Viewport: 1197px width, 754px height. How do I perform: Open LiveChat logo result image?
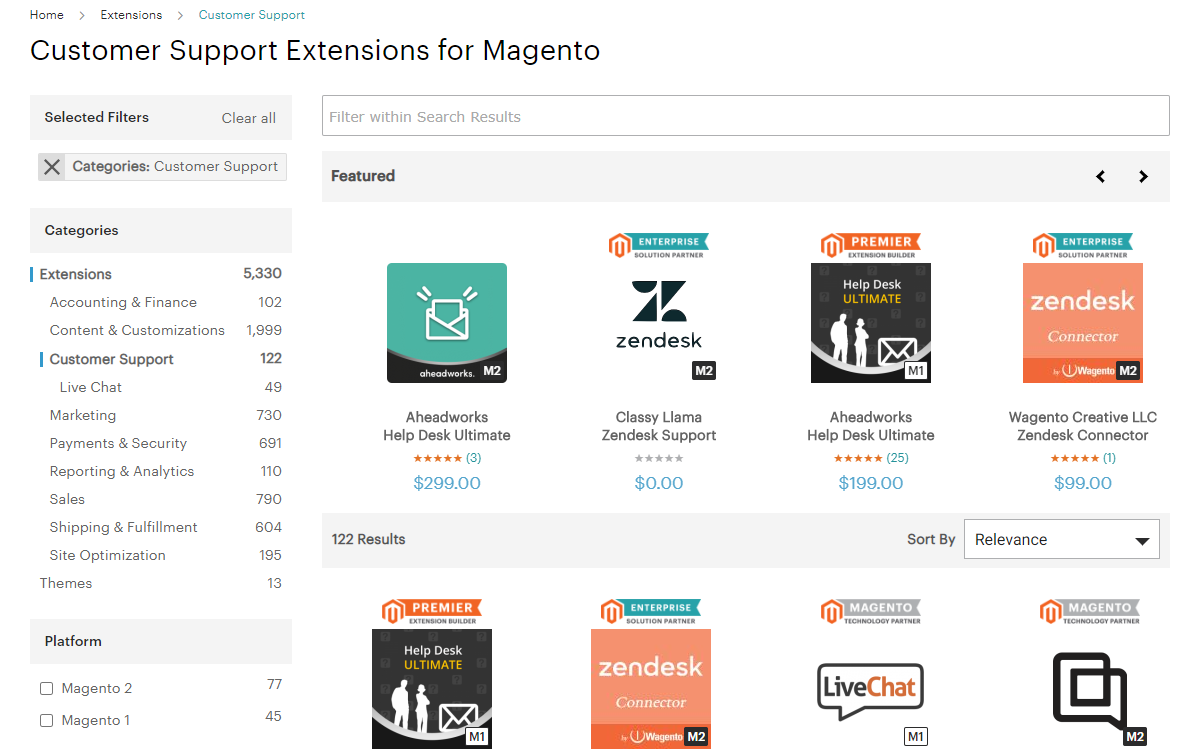pos(871,689)
